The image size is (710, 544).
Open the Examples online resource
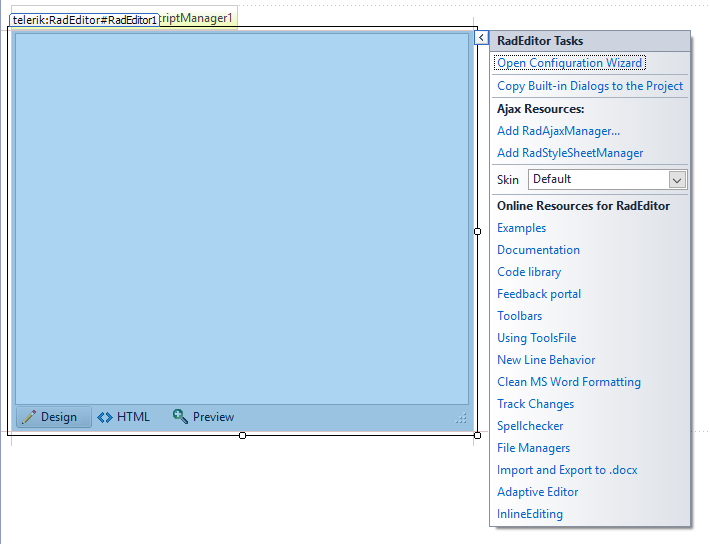tap(521, 228)
